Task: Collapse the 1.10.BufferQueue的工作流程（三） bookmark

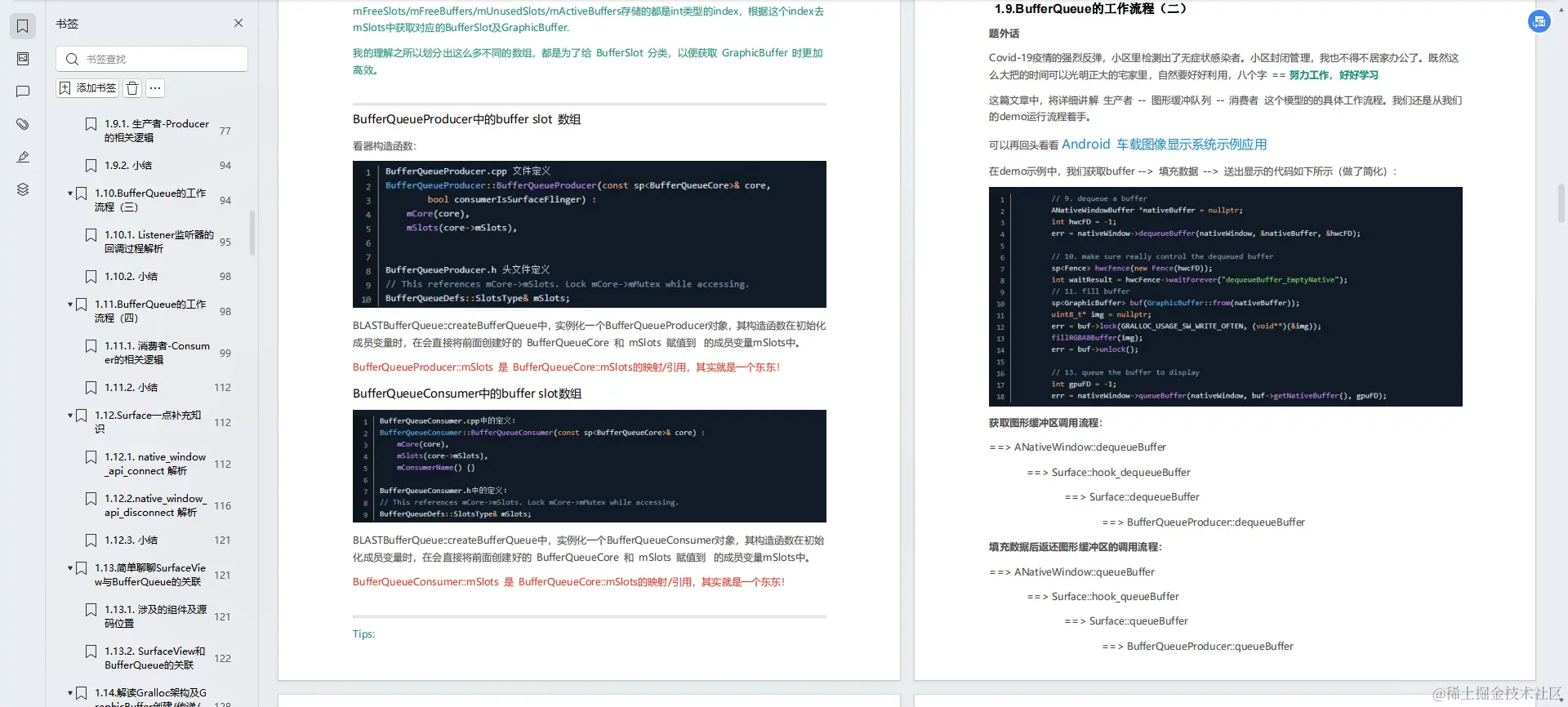Action: 70,193
